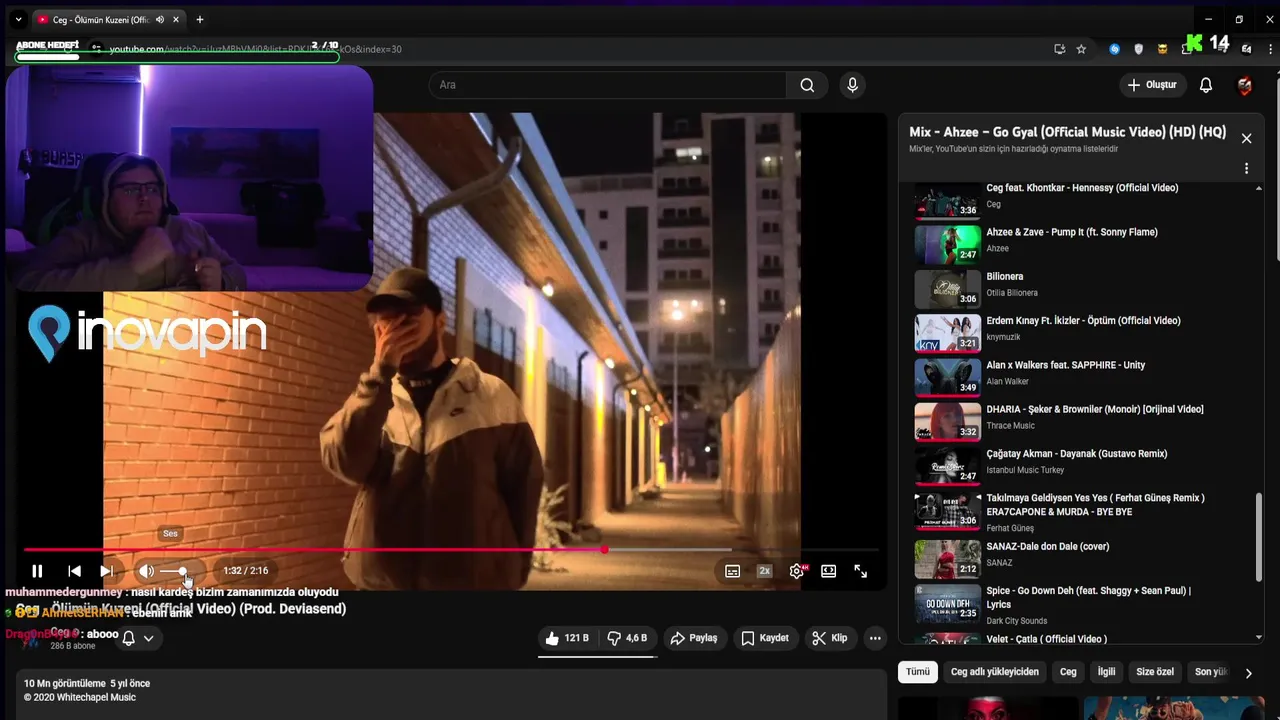Click the search magnifier button
The image size is (1280, 720).
pos(807,85)
